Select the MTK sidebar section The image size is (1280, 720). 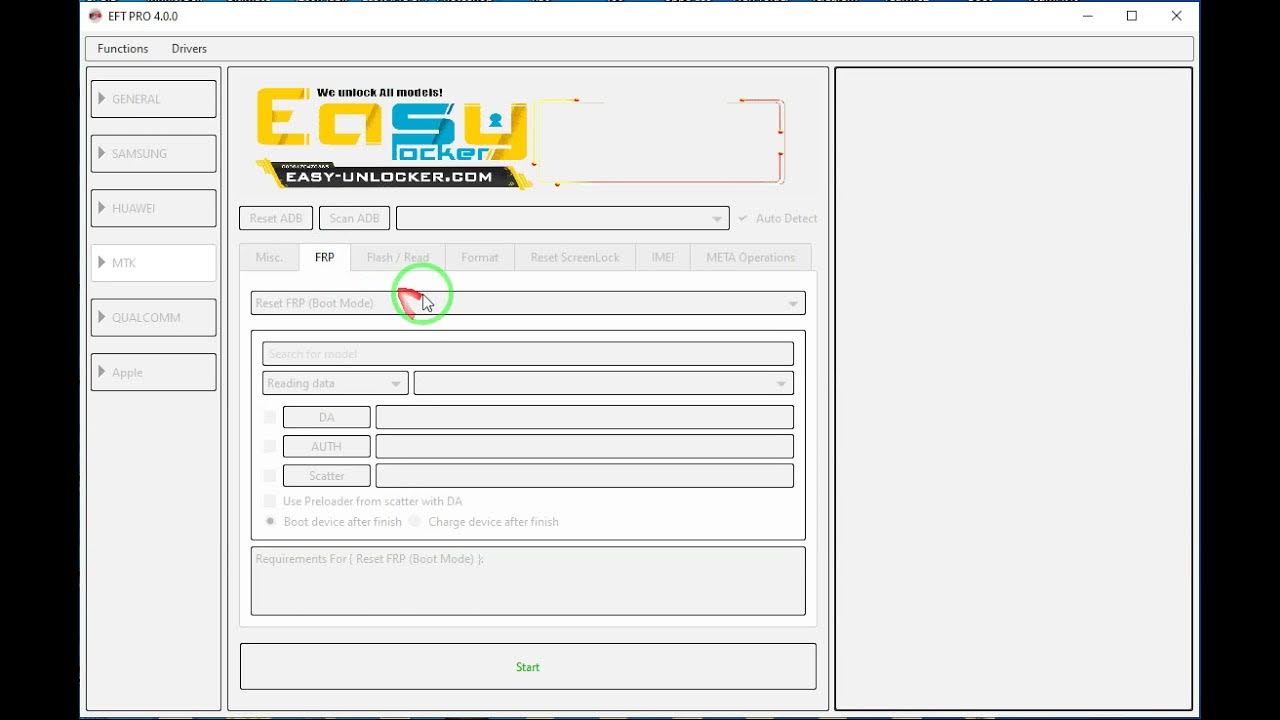click(153, 263)
